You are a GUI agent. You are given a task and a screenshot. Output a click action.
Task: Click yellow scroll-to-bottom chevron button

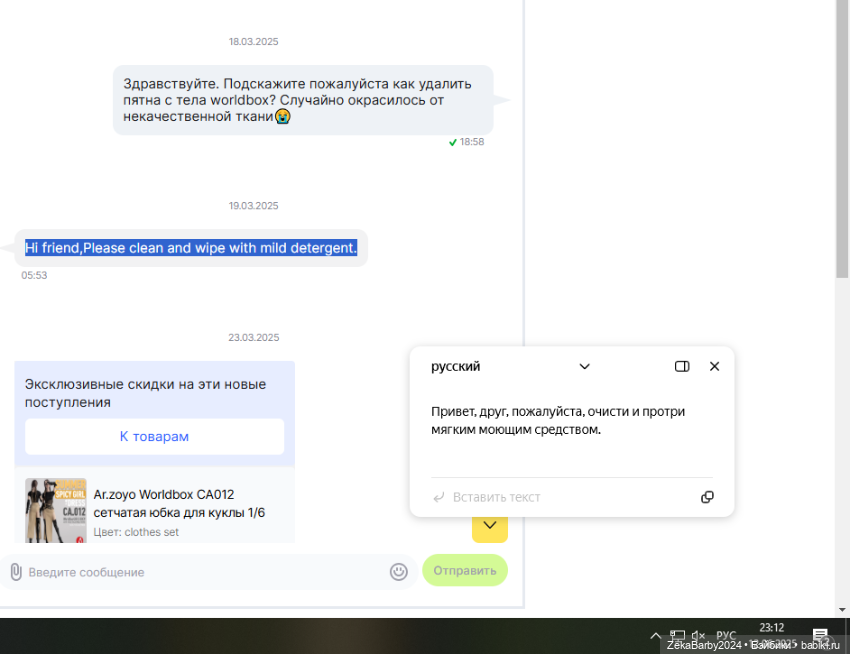pos(490,526)
